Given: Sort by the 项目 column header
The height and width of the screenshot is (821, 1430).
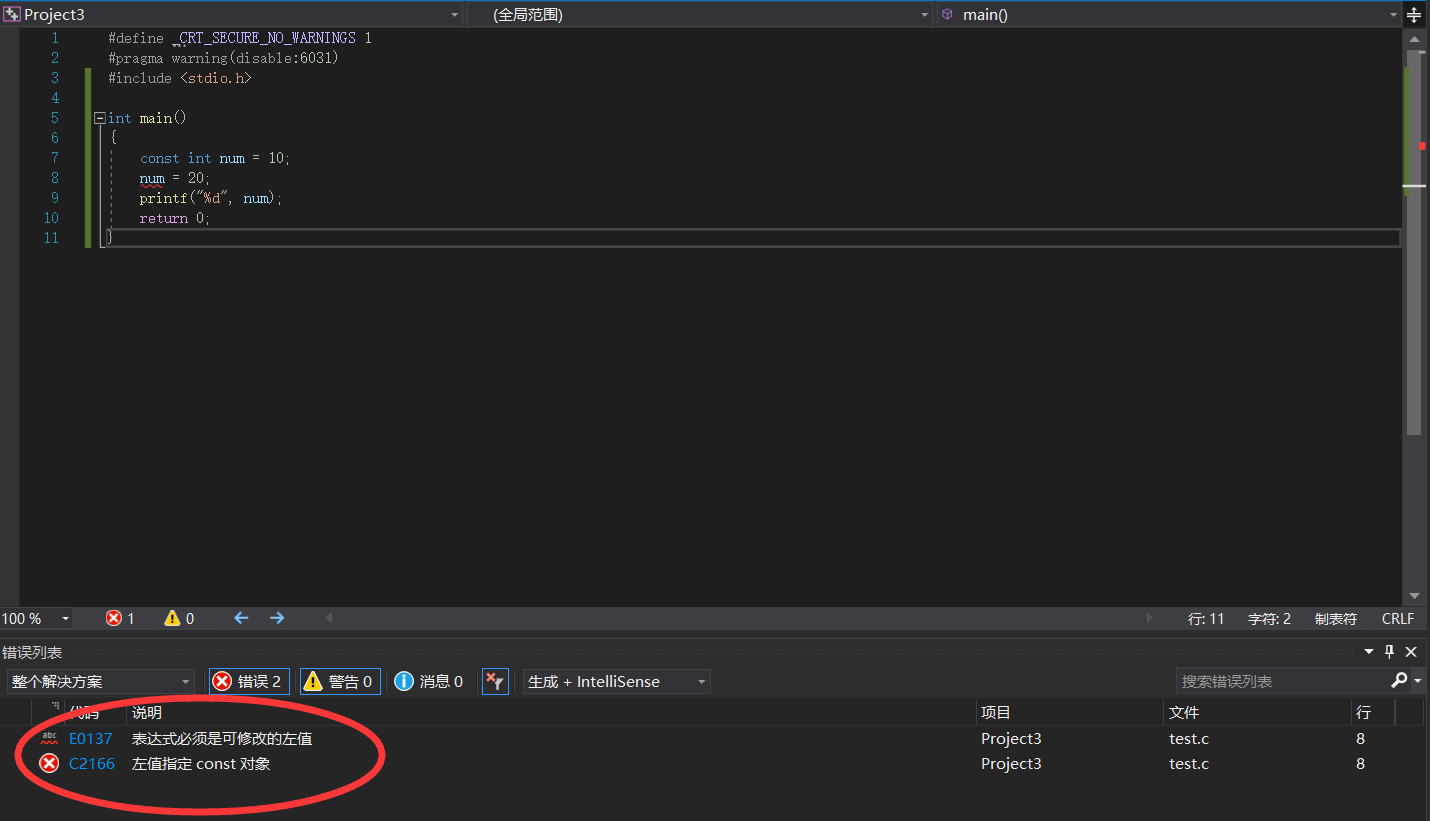Looking at the screenshot, I should click(x=1070, y=712).
